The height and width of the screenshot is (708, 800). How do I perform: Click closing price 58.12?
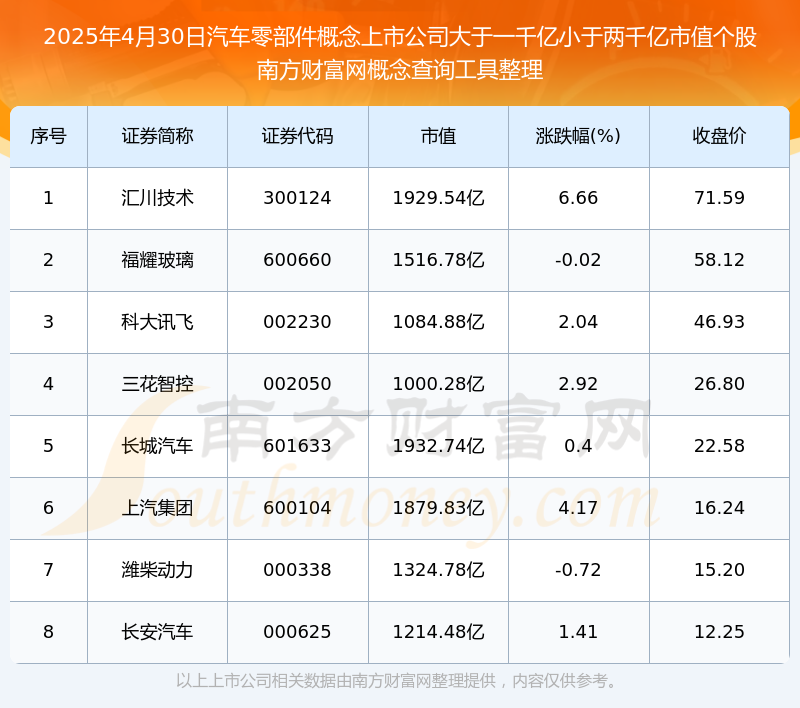tap(719, 260)
